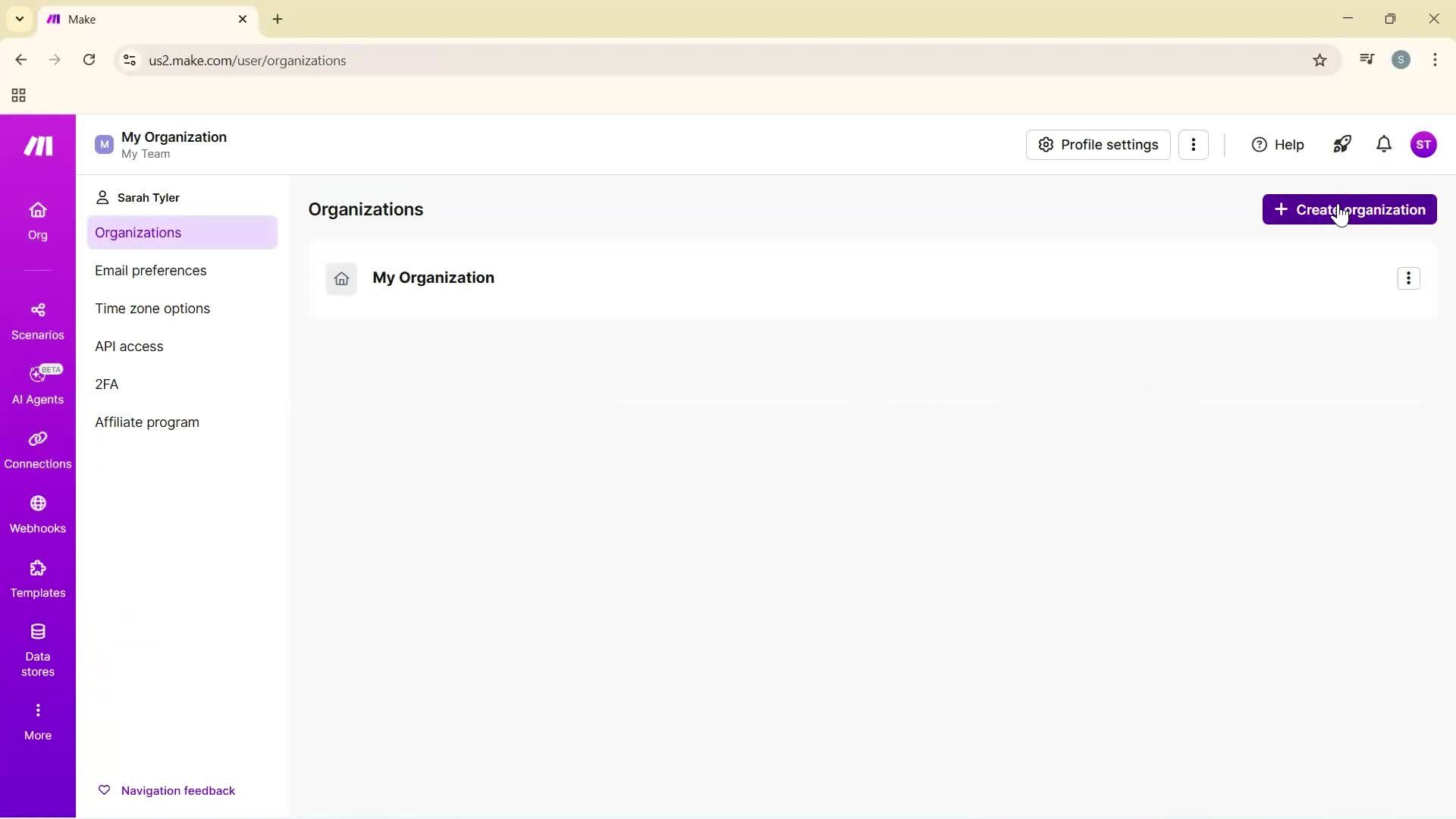Open the three-dot menu next to Profile settings
The height and width of the screenshot is (819, 1456).
pos(1194,144)
